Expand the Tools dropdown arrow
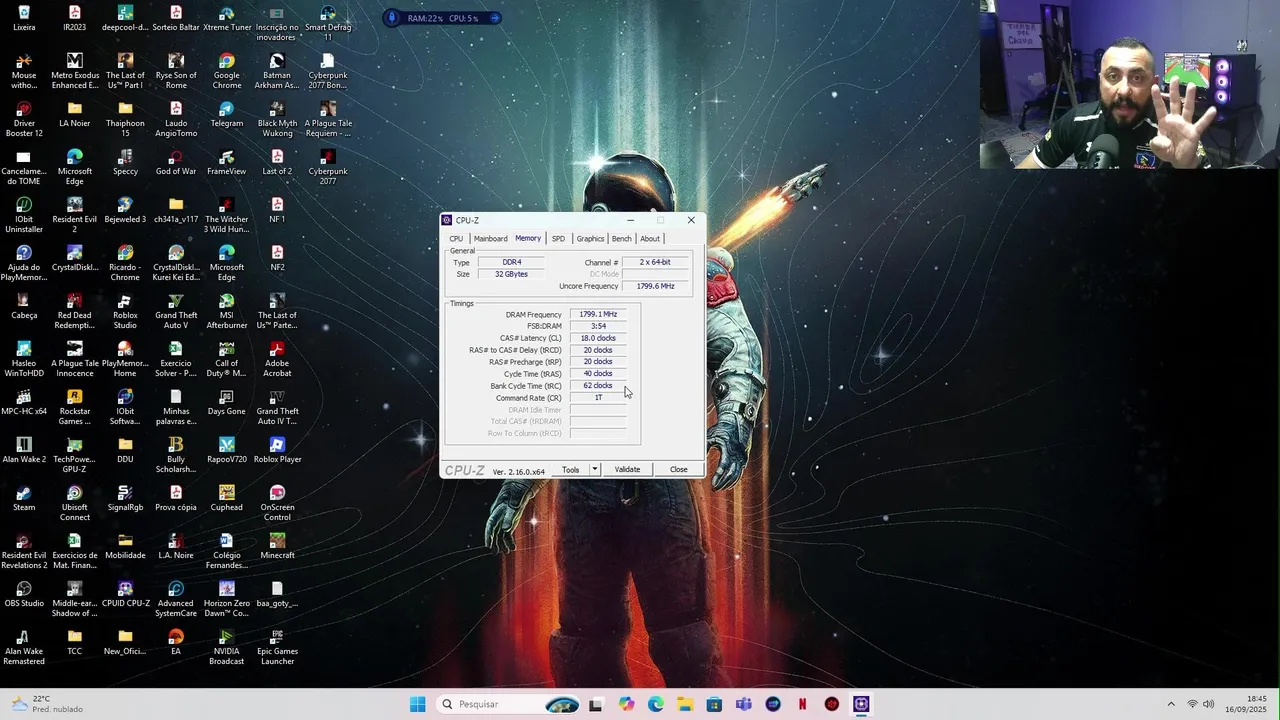The width and height of the screenshot is (1280, 720). coord(594,470)
